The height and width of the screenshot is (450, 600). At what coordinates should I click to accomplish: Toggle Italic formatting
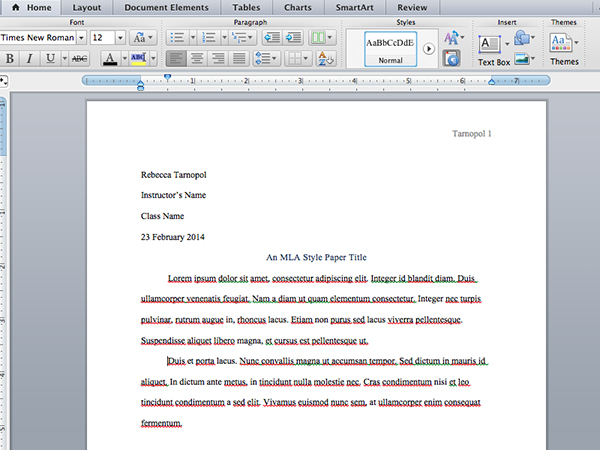(x=29, y=59)
